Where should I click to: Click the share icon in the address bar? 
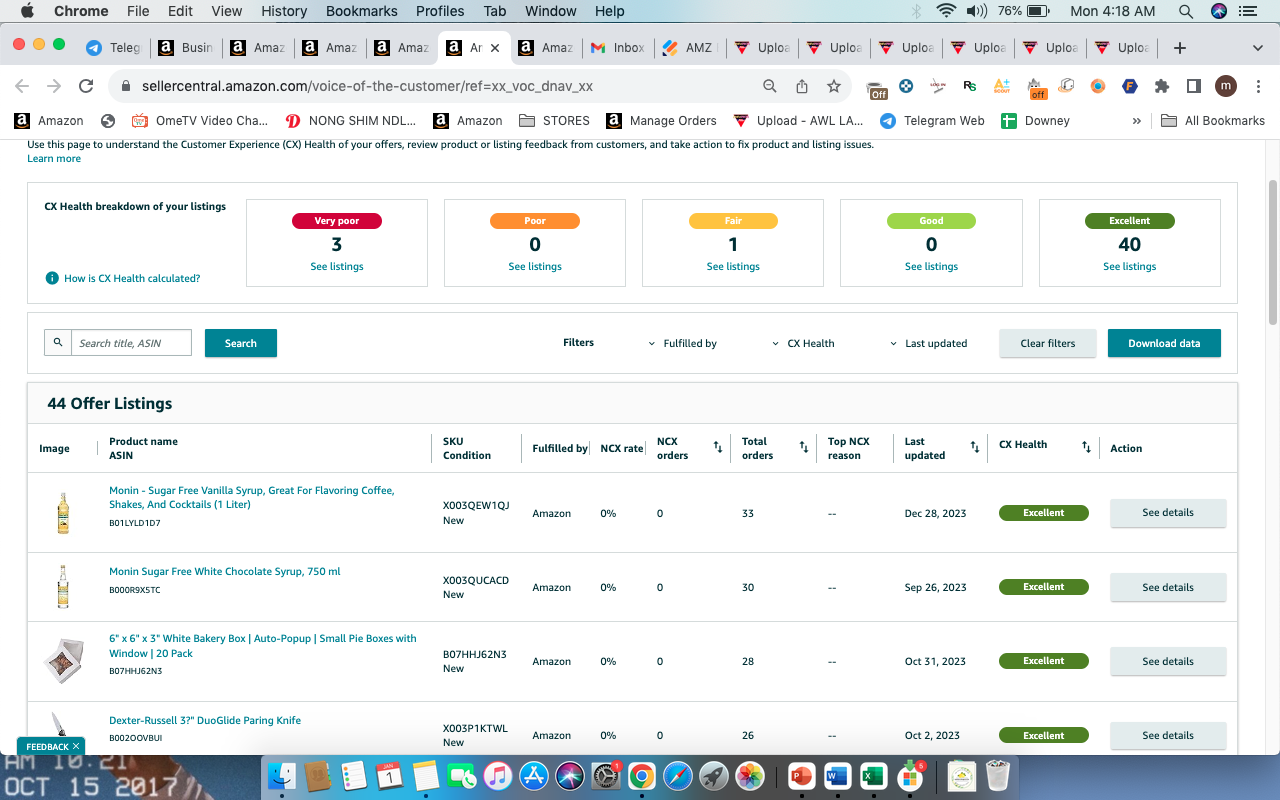(802, 86)
